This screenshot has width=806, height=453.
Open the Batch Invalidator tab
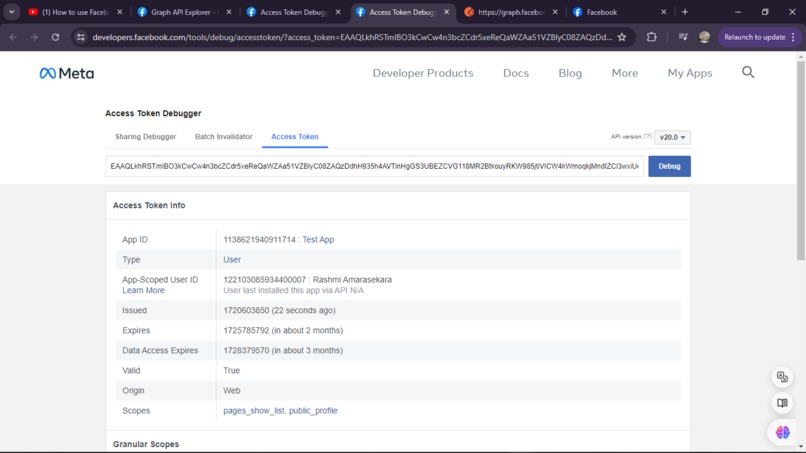click(x=224, y=137)
